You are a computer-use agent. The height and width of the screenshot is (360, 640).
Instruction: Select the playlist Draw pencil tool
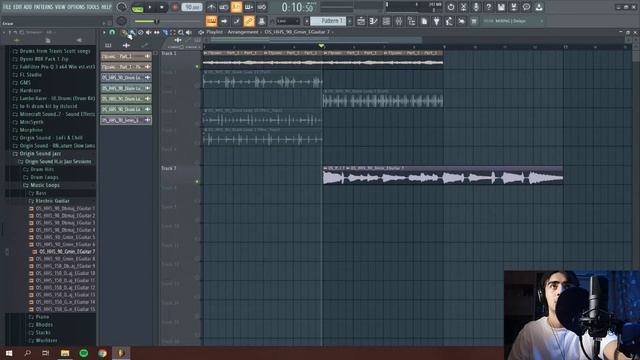tap(124, 32)
